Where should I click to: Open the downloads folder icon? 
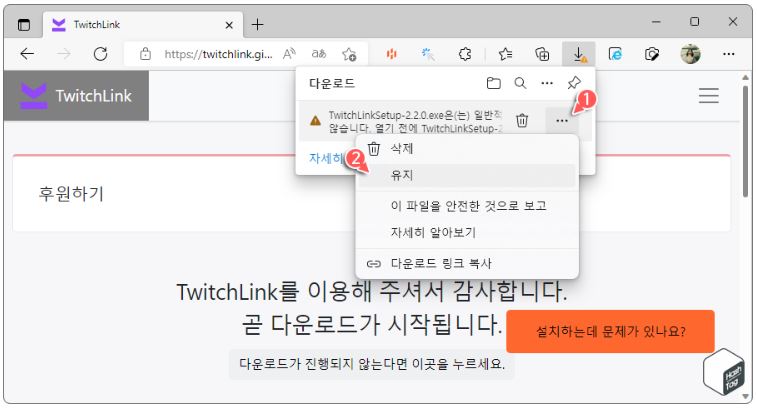click(493, 83)
